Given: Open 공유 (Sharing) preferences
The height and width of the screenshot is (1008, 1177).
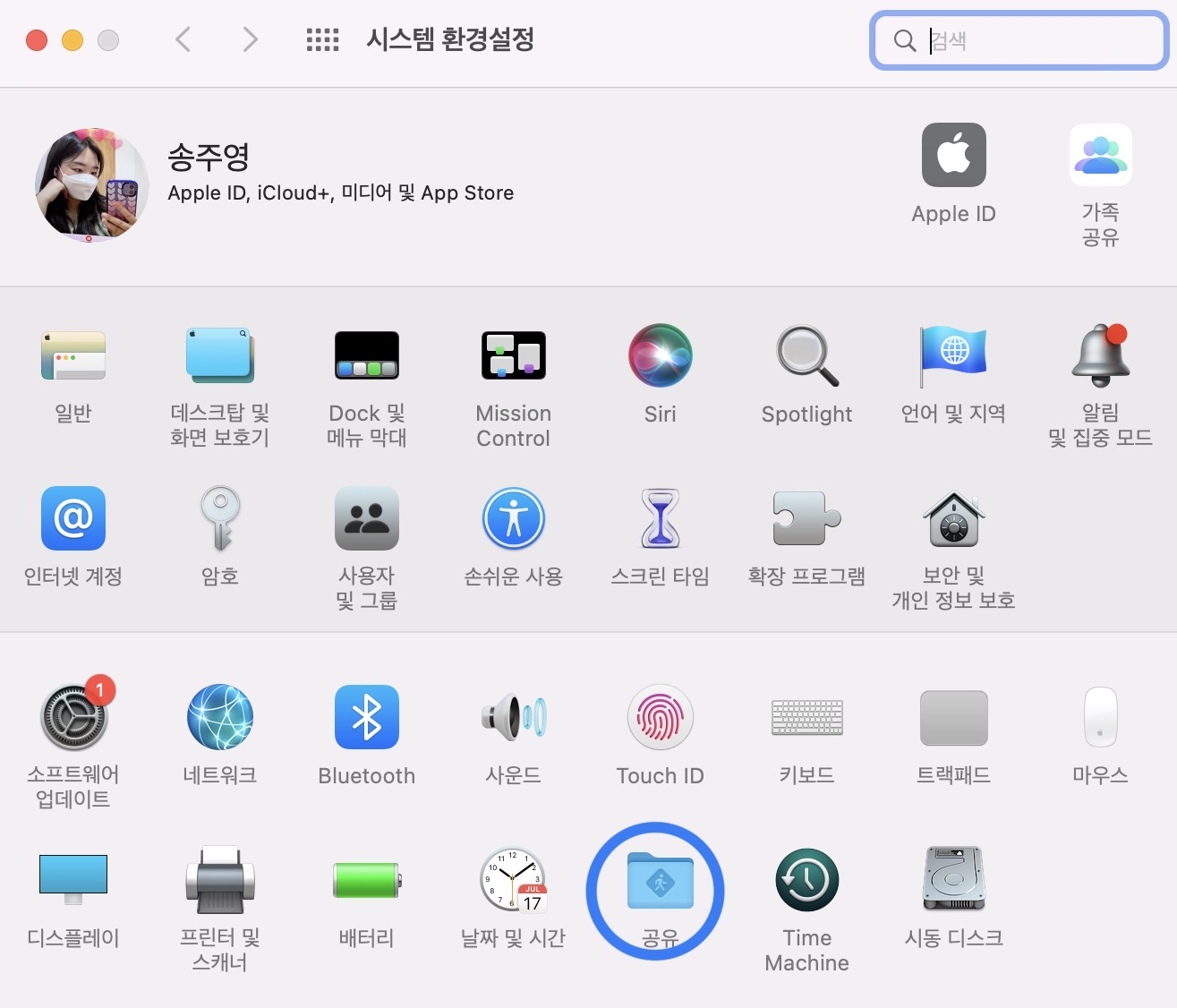Looking at the screenshot, I should click(661, 881).
